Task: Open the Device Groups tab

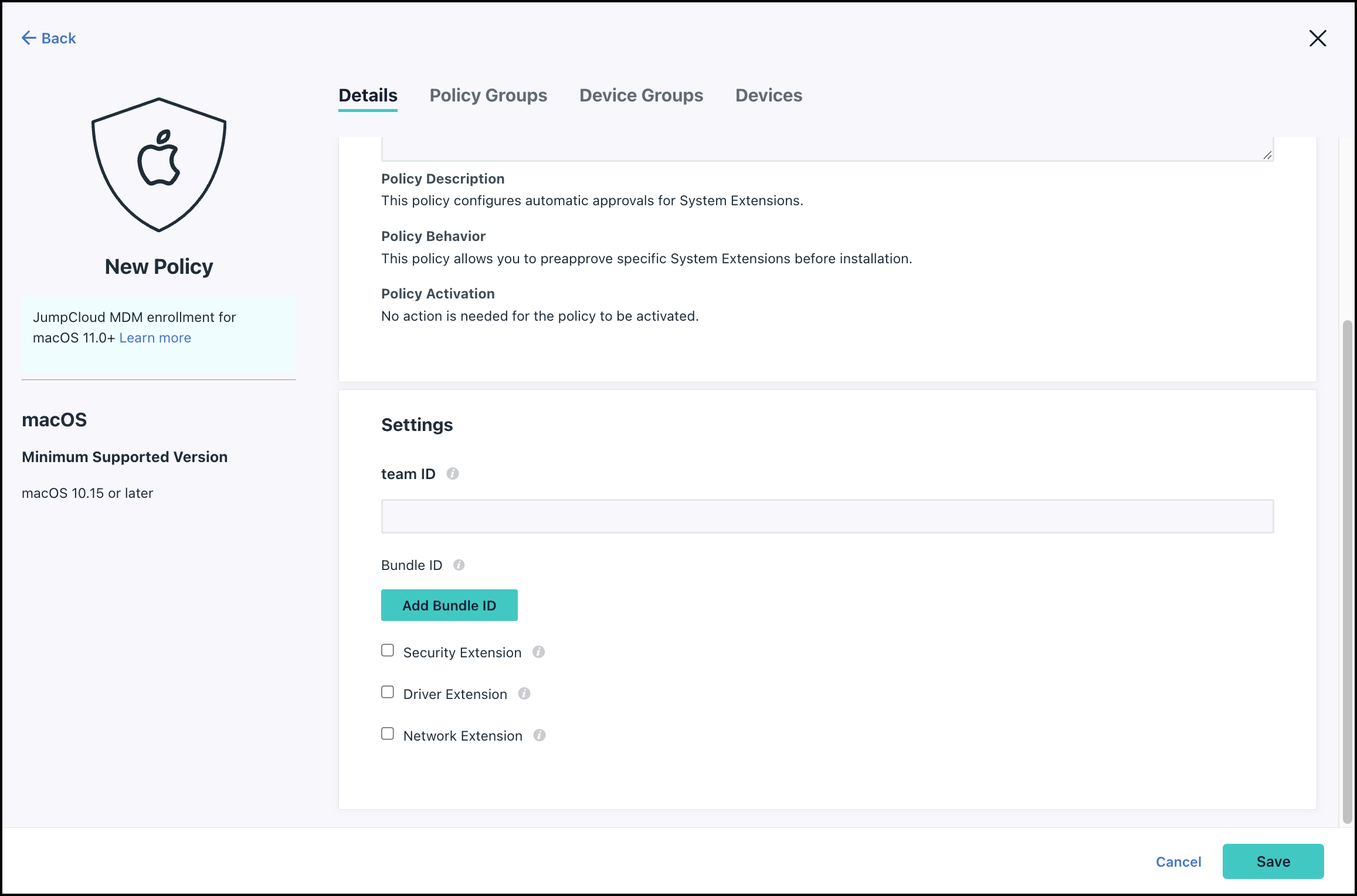Action: (641, 95)
